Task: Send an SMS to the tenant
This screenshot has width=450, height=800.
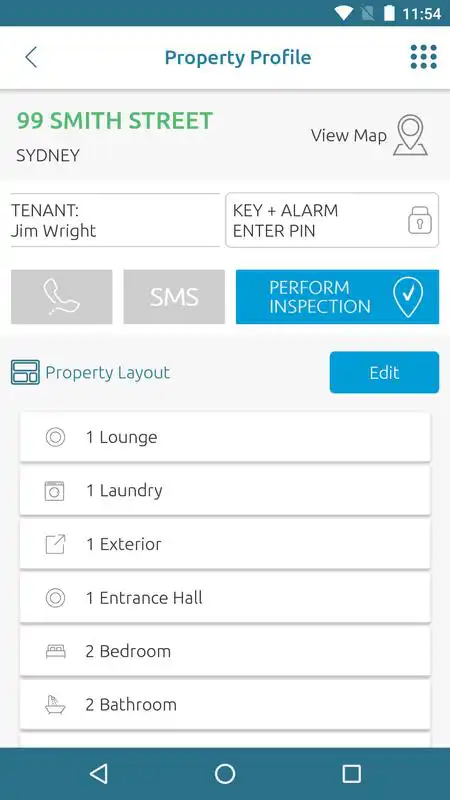Action: coord(174,297)
